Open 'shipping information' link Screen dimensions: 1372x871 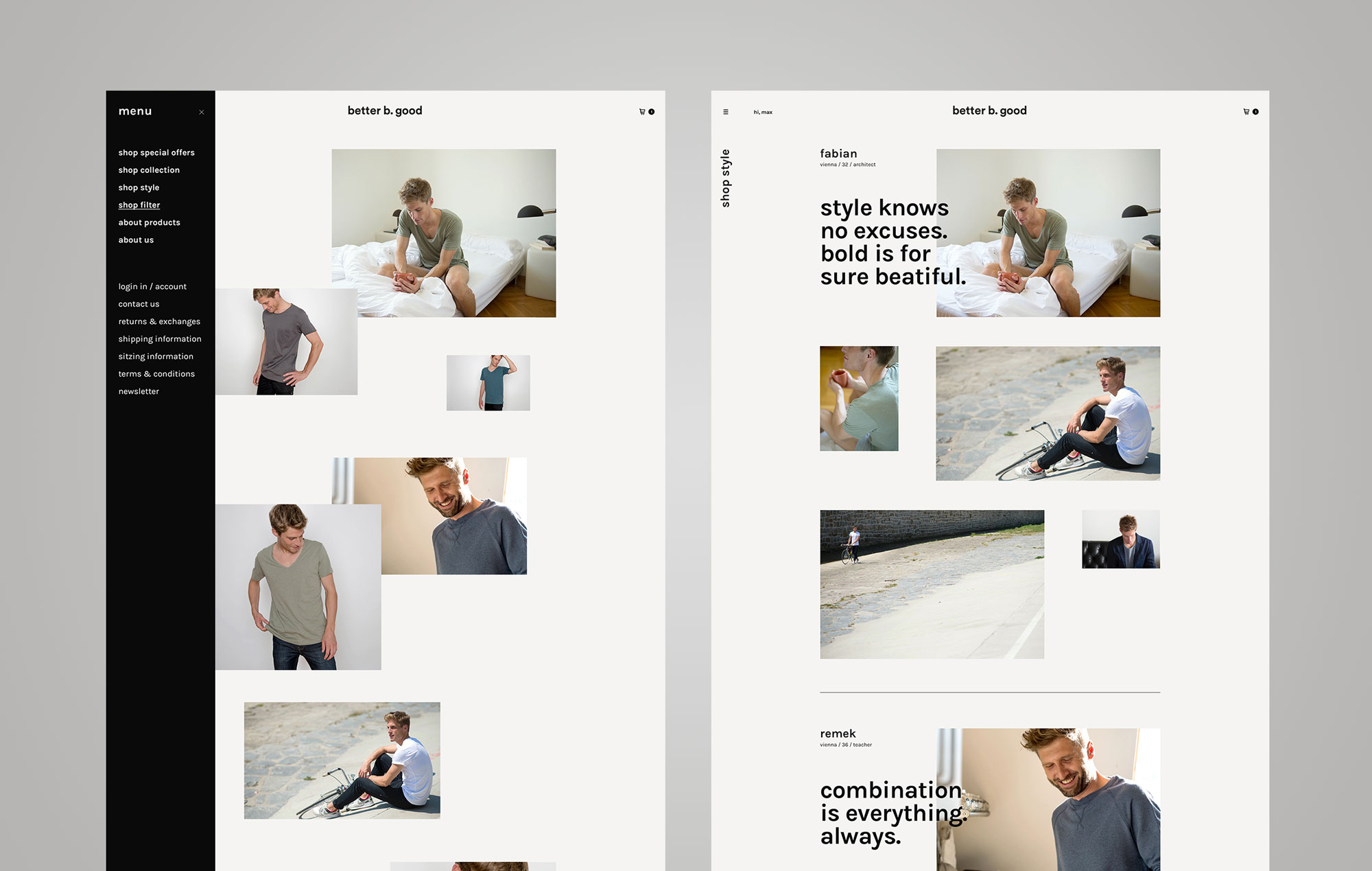(160, 339)
